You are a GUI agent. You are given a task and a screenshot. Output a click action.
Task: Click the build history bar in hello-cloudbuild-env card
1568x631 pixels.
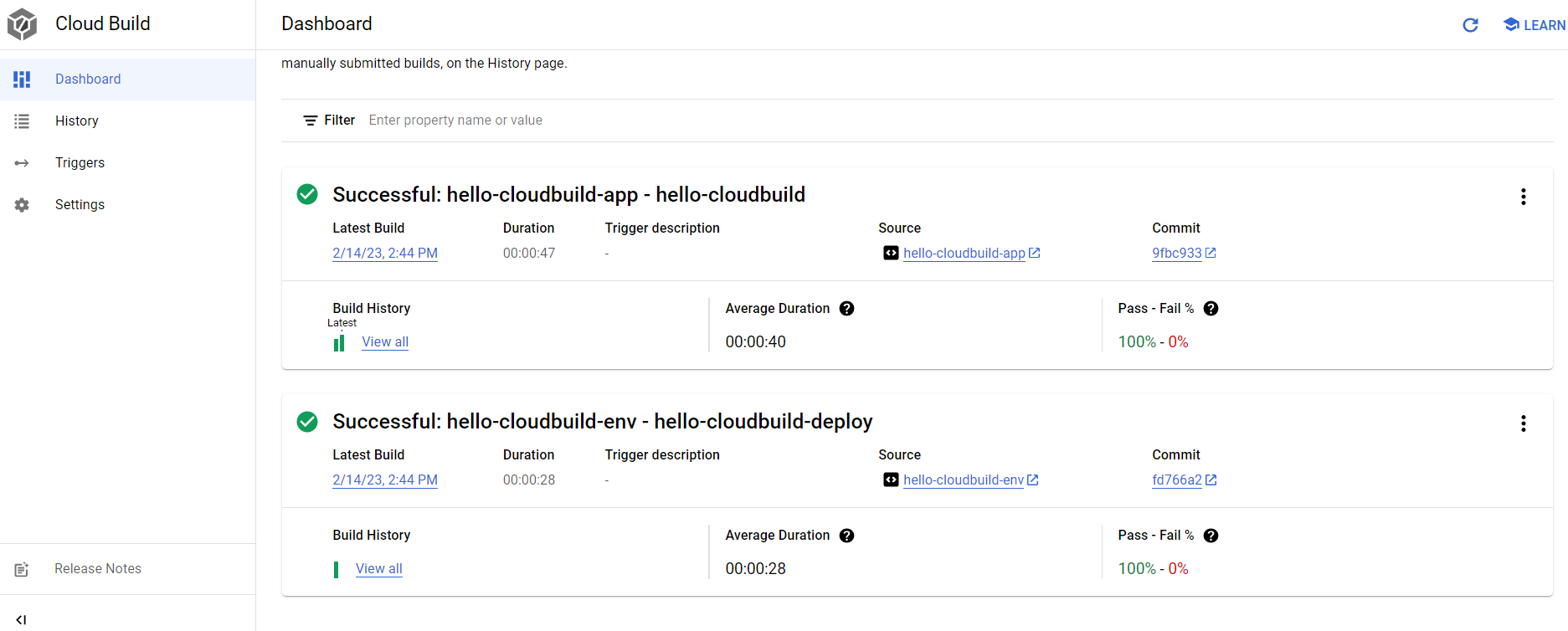pos(336,570)
